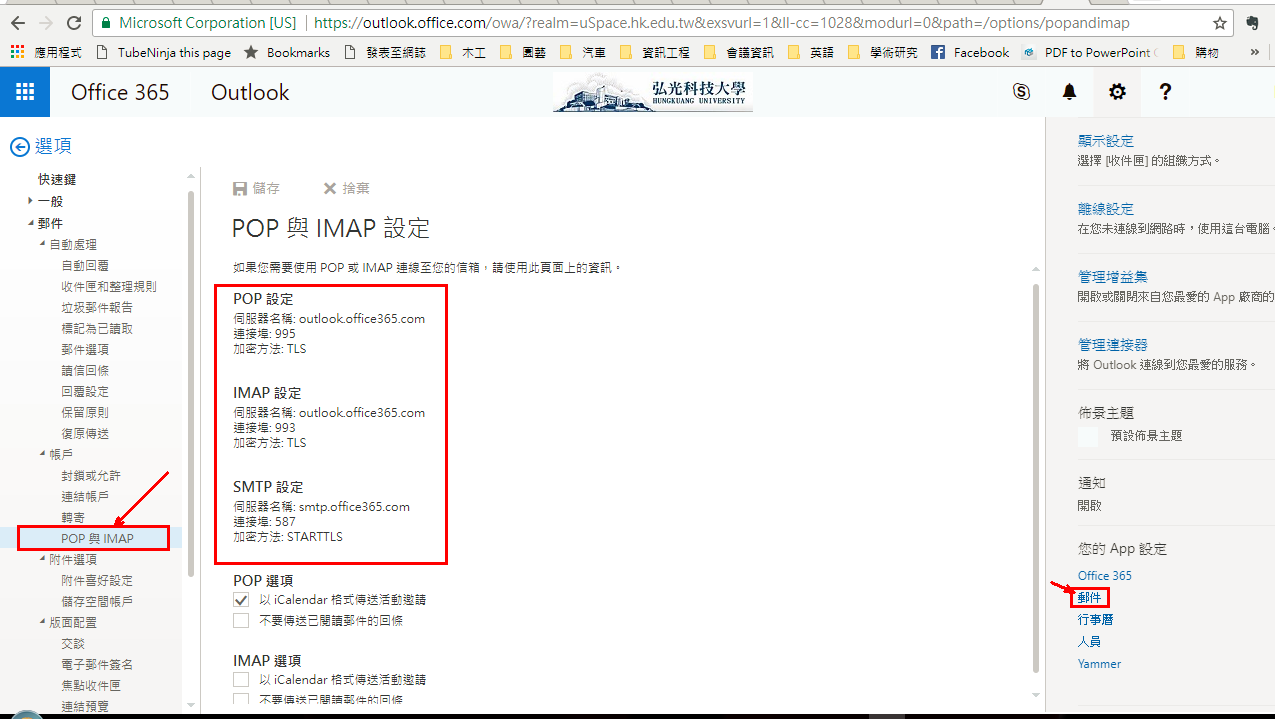The image size is (1275, 719).
Task: Open the TubeNinja this page bookmark
Action: (163, 52)
